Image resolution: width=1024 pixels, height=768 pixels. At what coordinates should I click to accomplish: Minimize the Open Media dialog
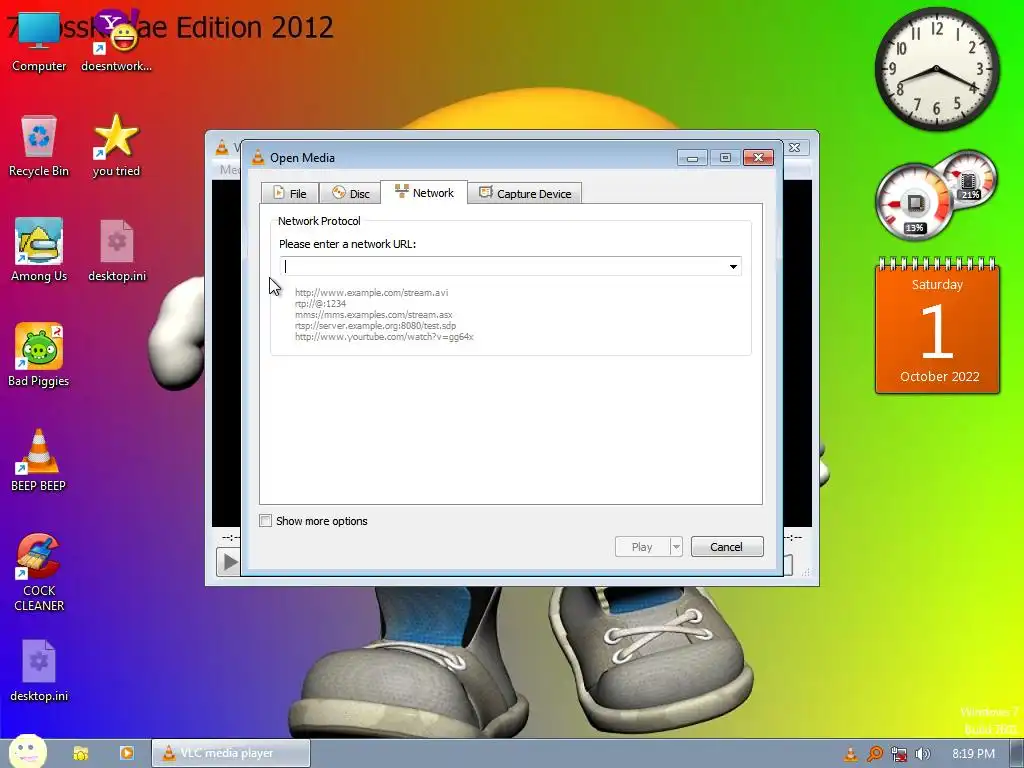click(x=692, y=157)
